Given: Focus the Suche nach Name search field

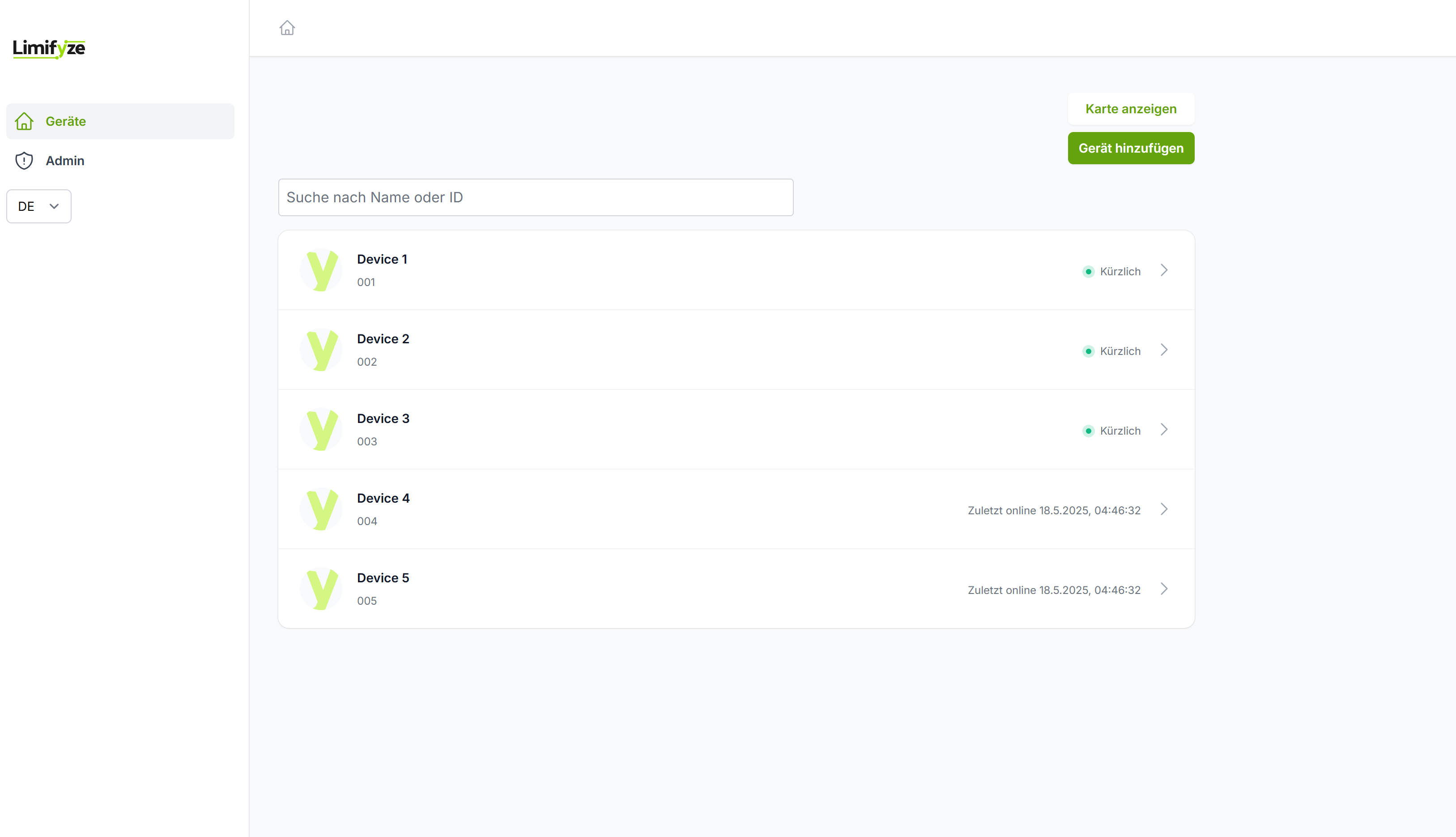Looking at the screenshot, I should (x=535, y=197).
